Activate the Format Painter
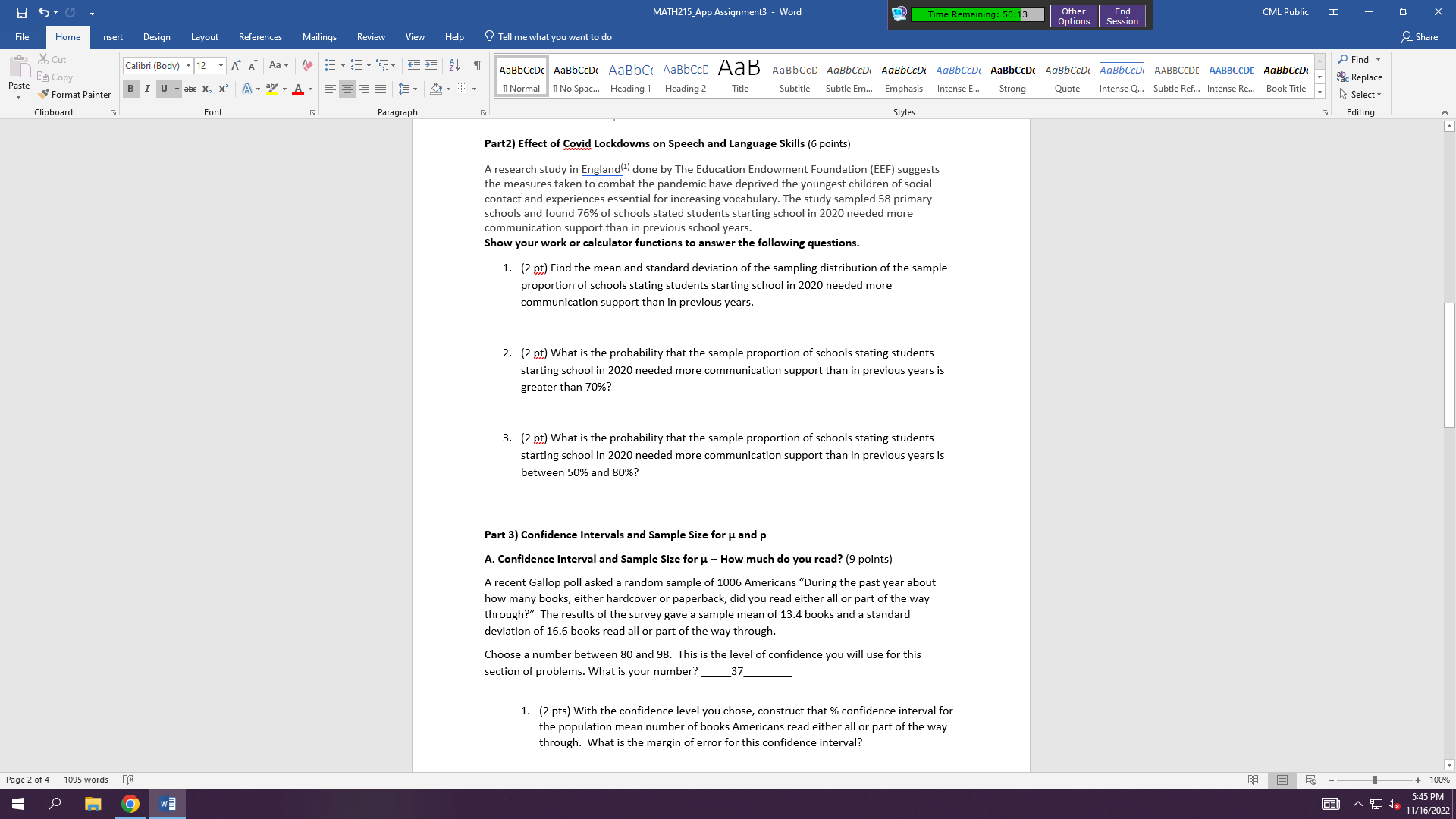1456x819 pixels. click(74, 94)
